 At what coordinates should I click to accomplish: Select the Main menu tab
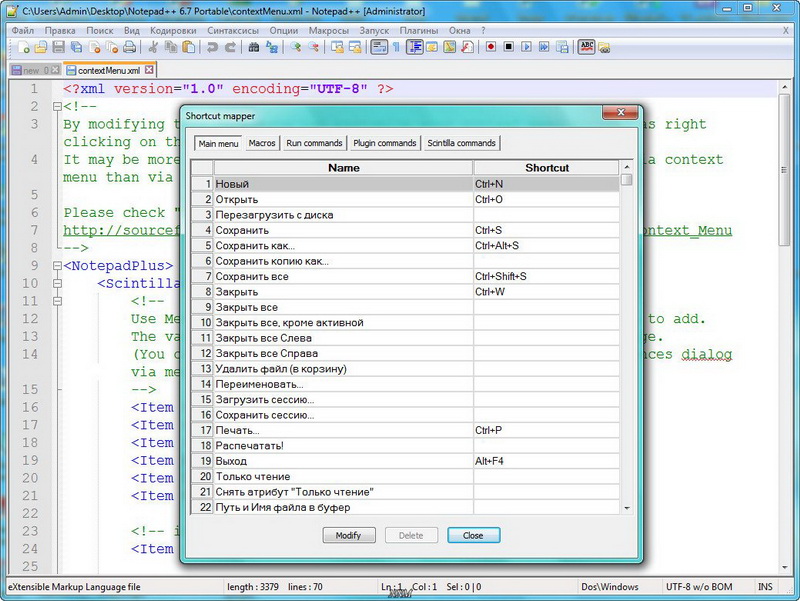point(218,143)
